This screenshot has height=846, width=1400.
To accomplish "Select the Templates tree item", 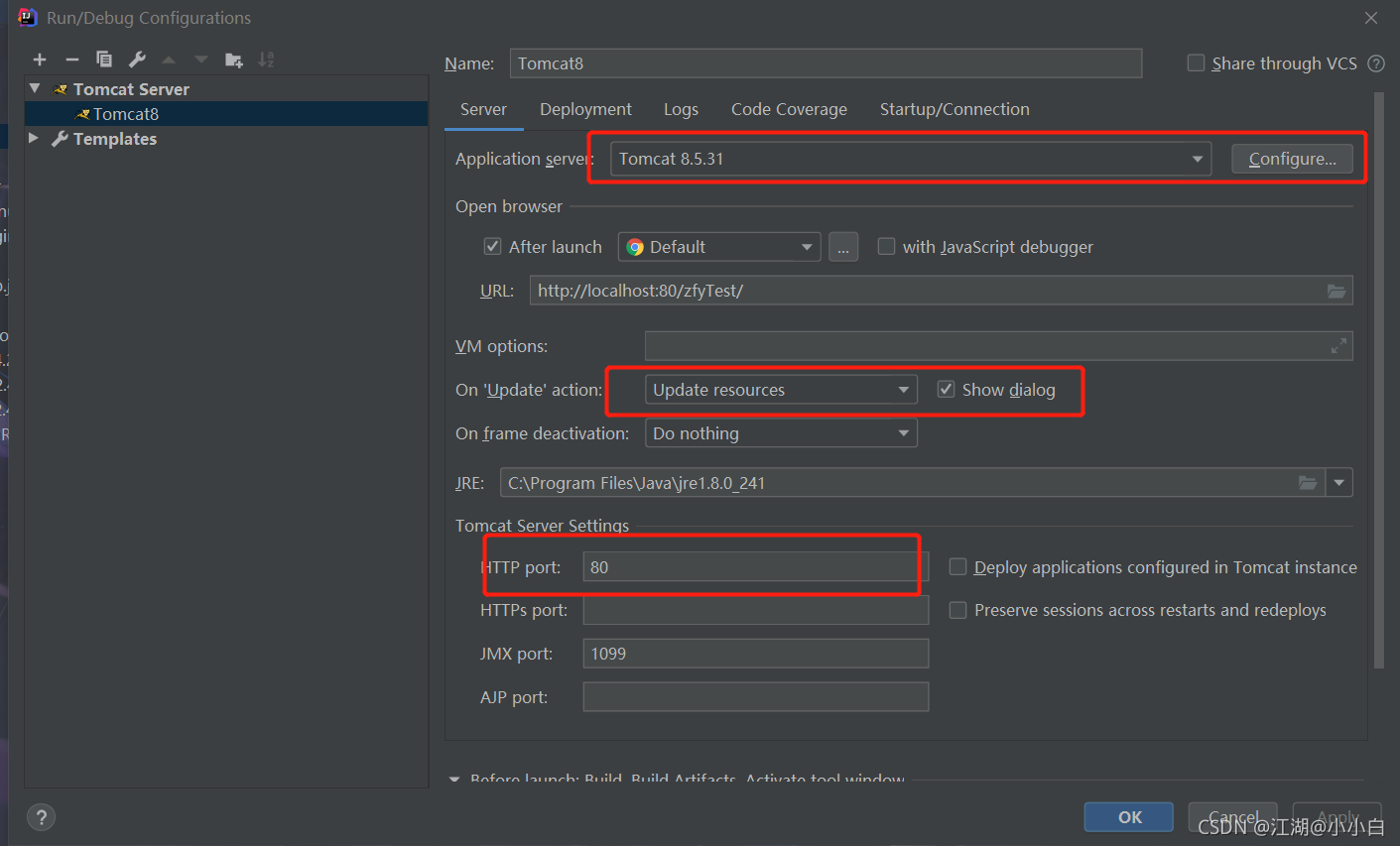I will (x=226, y=139).
